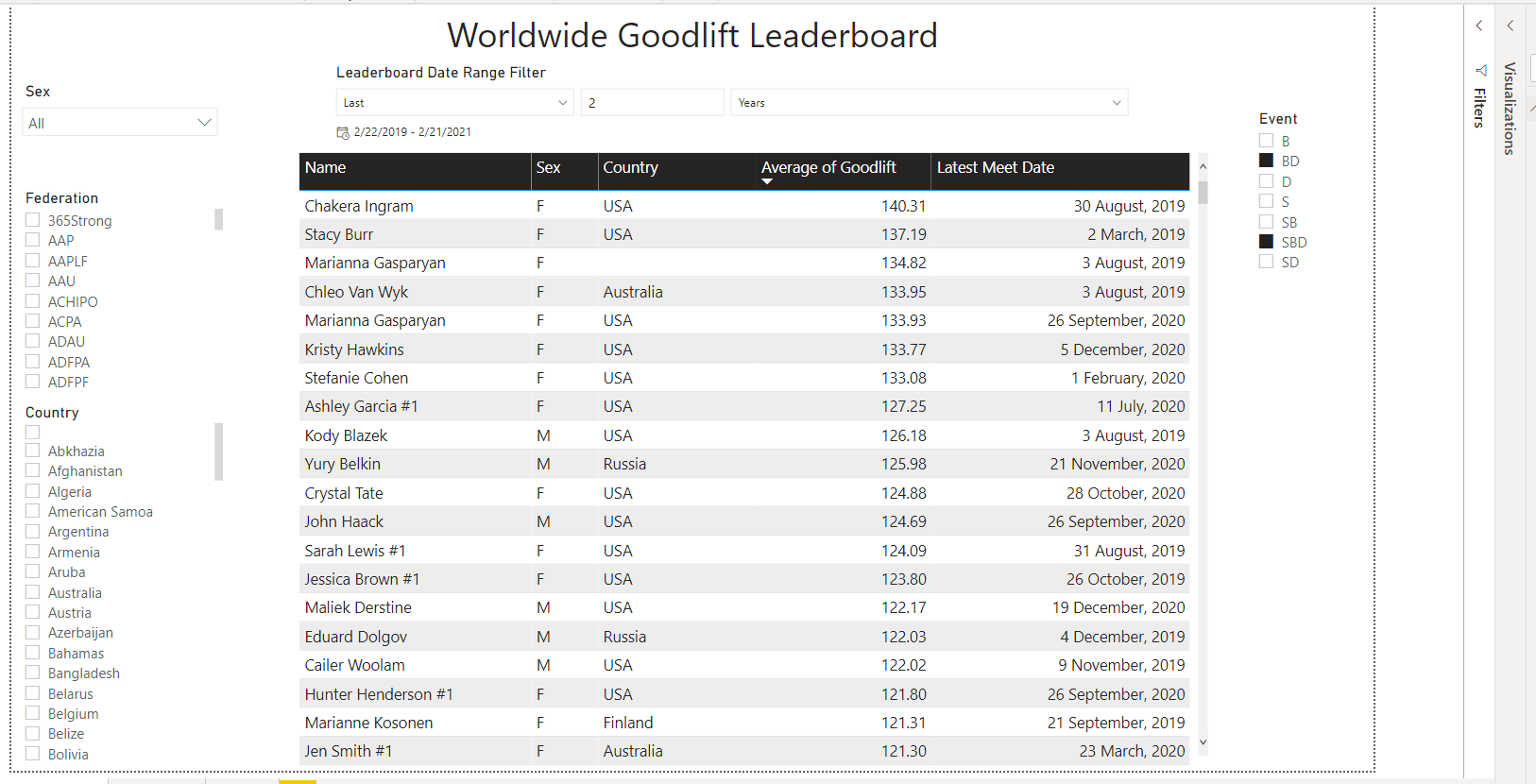Check the S event checkbox

[1266, 201]
